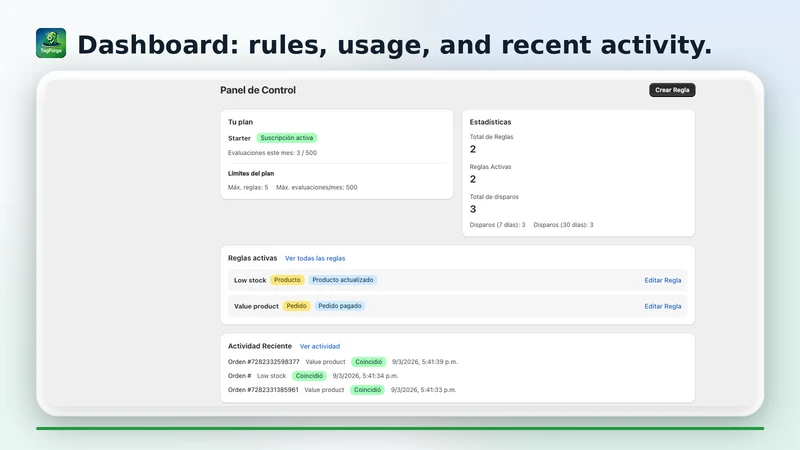Screen dimensions: 800x450
Task: Click the Pedido pagado badge
Action: pyautogui.click(x=340, y=306)
